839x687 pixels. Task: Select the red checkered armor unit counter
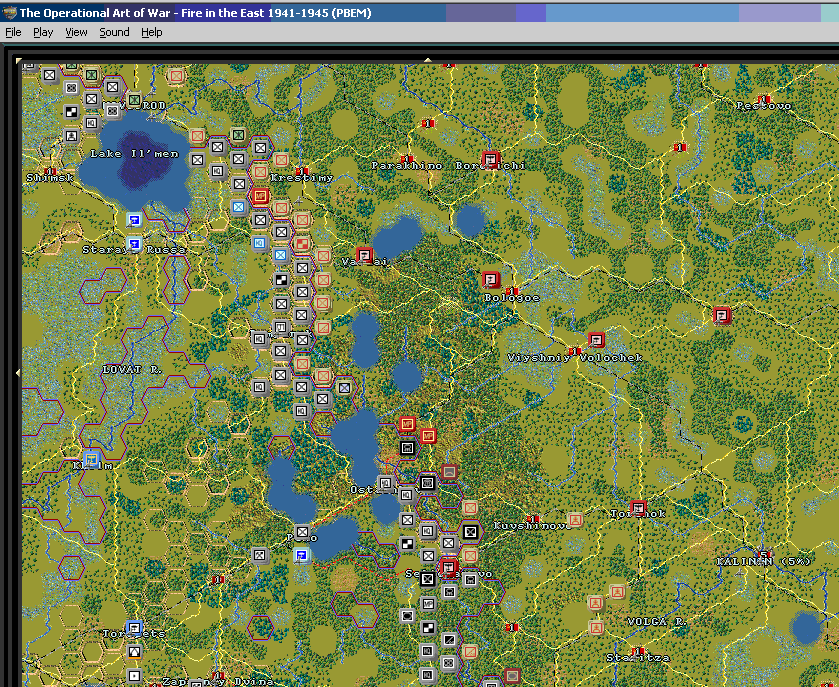(x=302, y=244)
